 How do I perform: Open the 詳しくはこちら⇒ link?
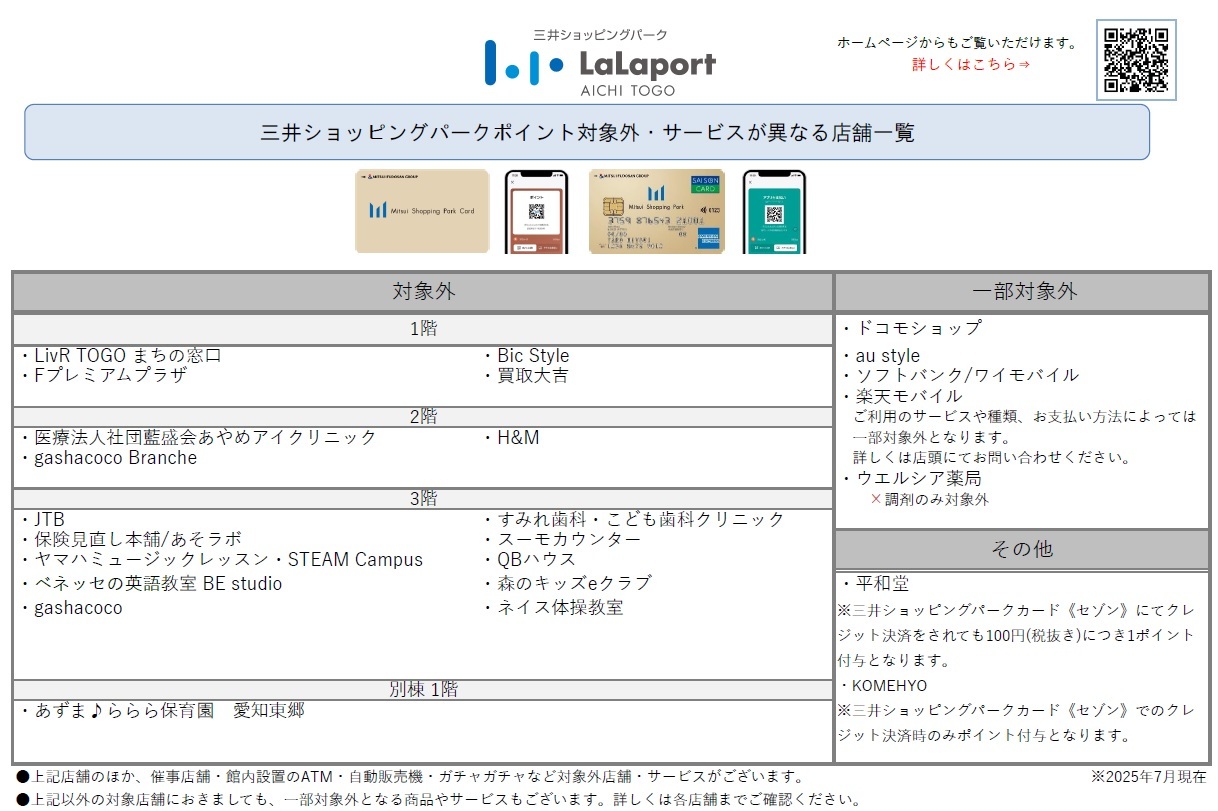[x=971, y=64]
